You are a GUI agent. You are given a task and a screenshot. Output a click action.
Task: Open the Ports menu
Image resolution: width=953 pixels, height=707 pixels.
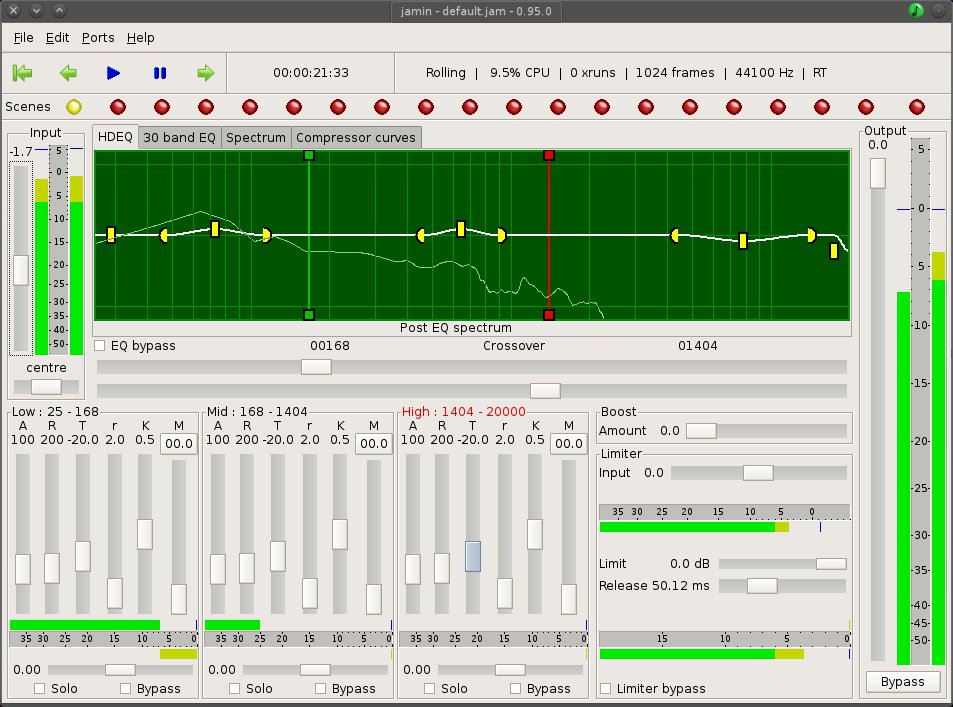pos(98,38)
